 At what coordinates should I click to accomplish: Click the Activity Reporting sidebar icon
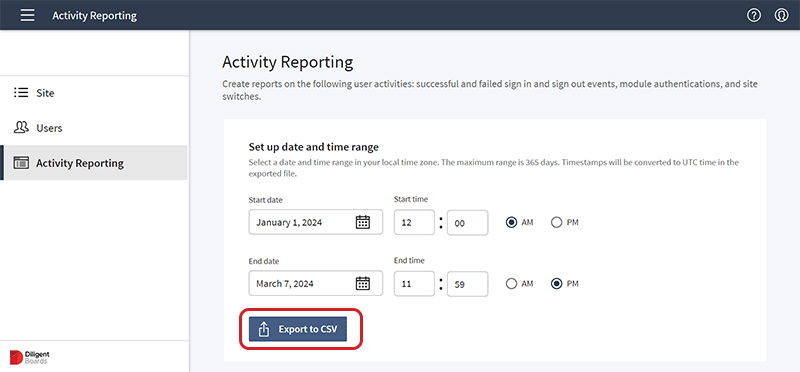tap(21, 163)
